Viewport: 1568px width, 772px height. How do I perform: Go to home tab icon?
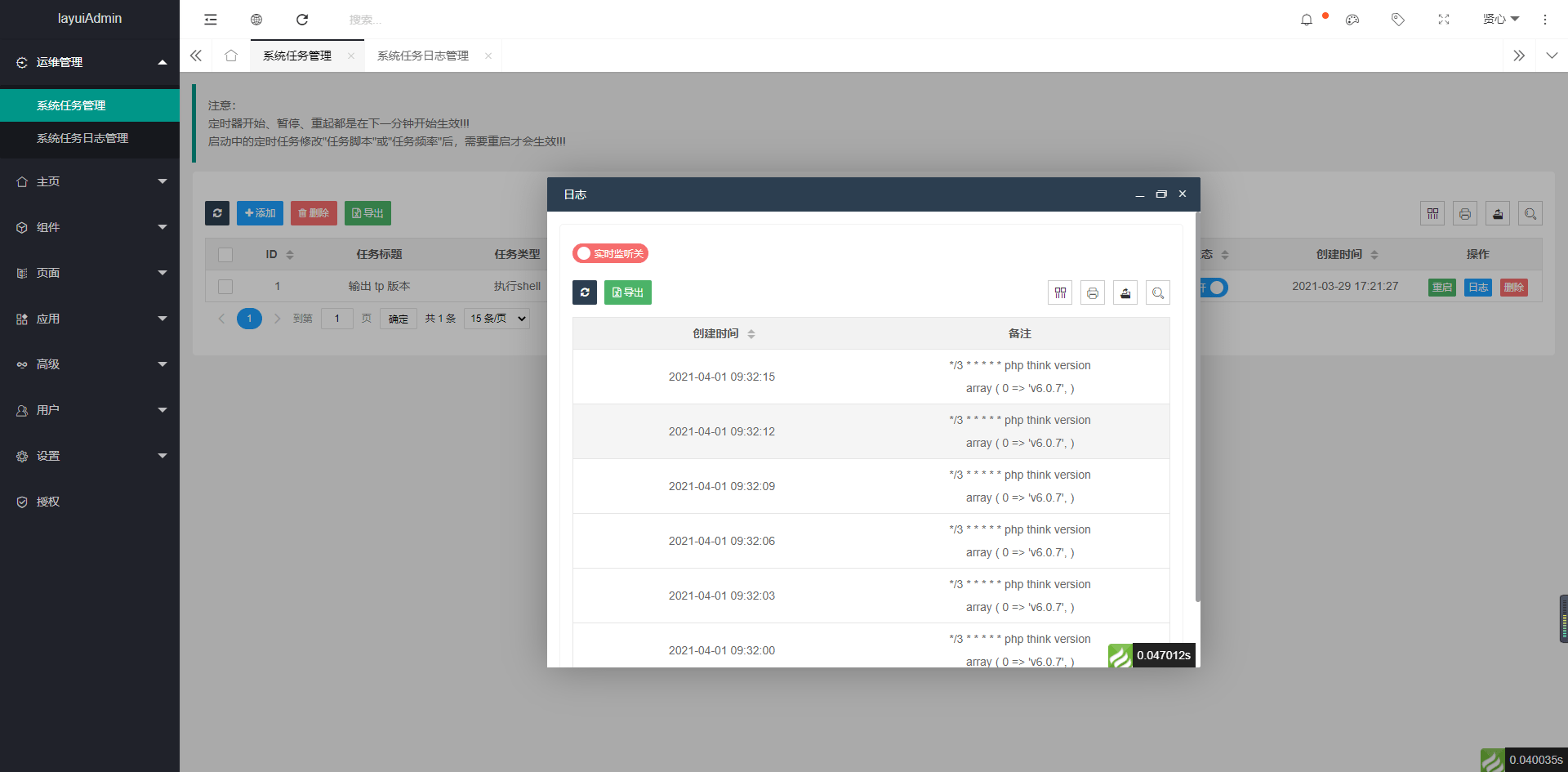(231, 56)
